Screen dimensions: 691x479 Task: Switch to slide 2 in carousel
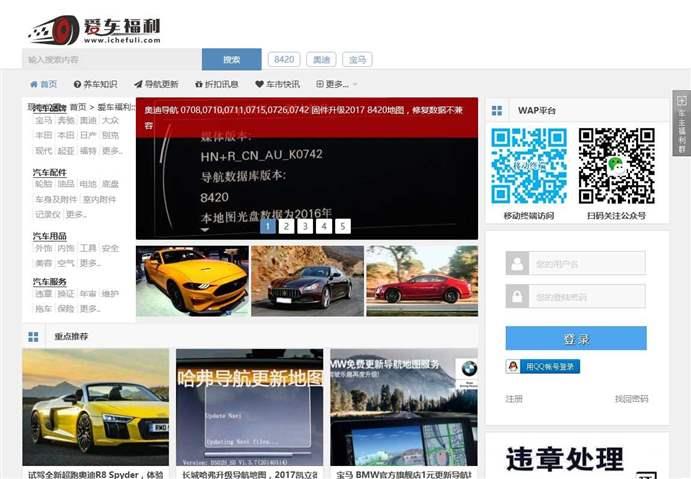tap(287, 226)
